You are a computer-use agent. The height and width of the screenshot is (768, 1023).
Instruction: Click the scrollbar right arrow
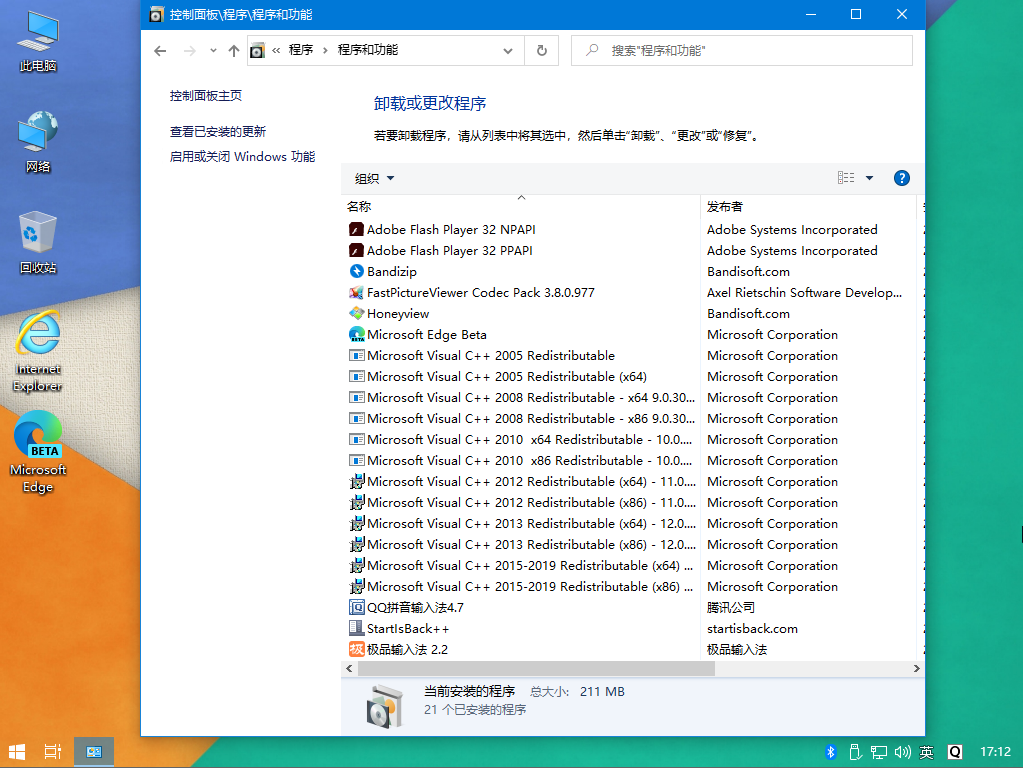pyautogui.click(x=916, y=669)
